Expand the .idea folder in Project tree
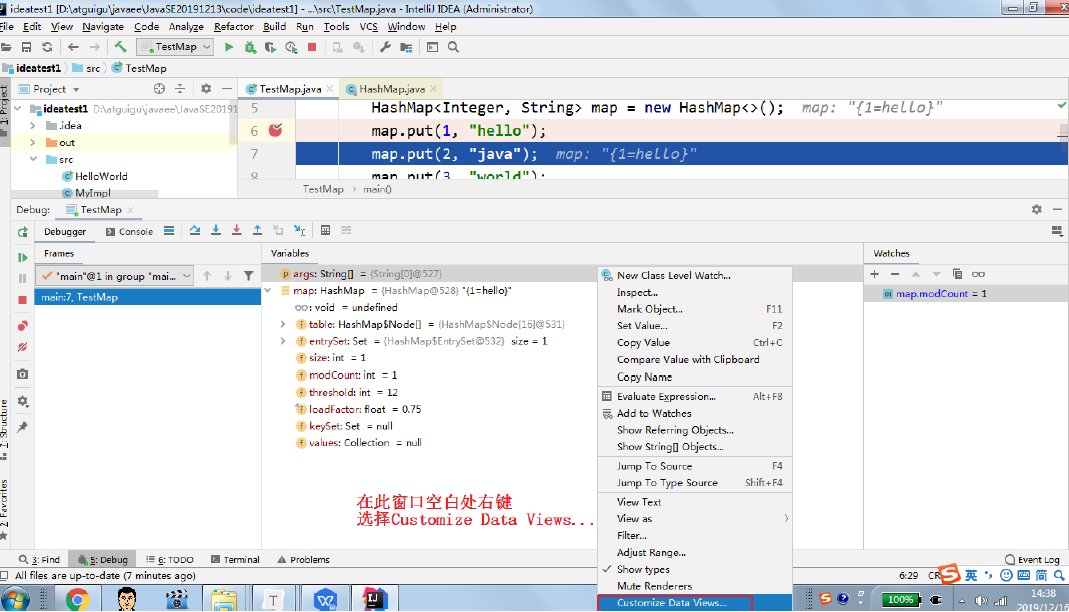 tap(33, 125)
